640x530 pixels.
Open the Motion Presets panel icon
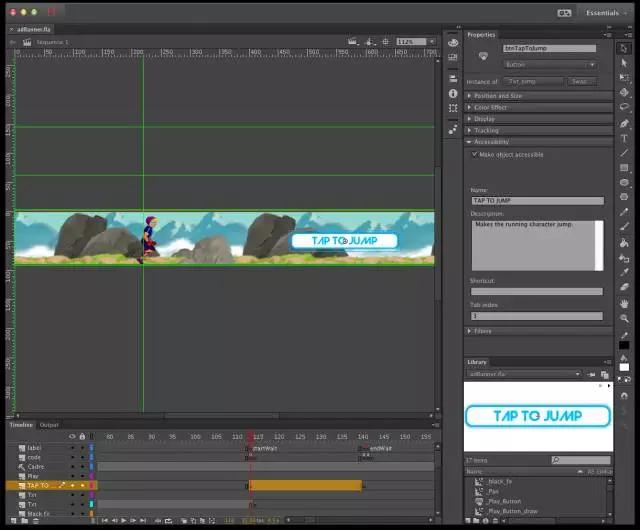[453, 129]
